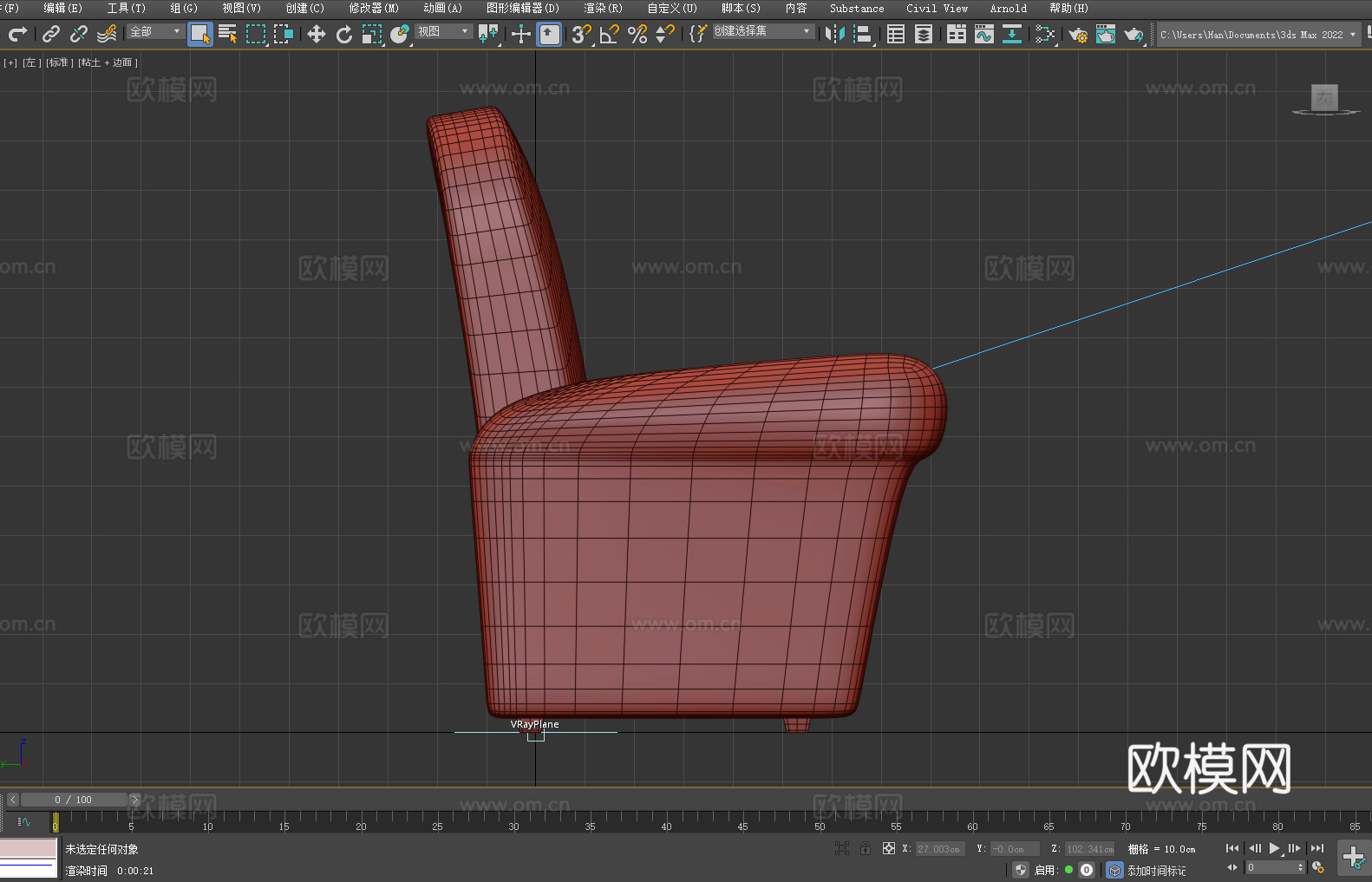Image resolution: width=1372 pixels, height=882 pixels.
Task: Open the project path dropdown
Action: coord(1258,35)
